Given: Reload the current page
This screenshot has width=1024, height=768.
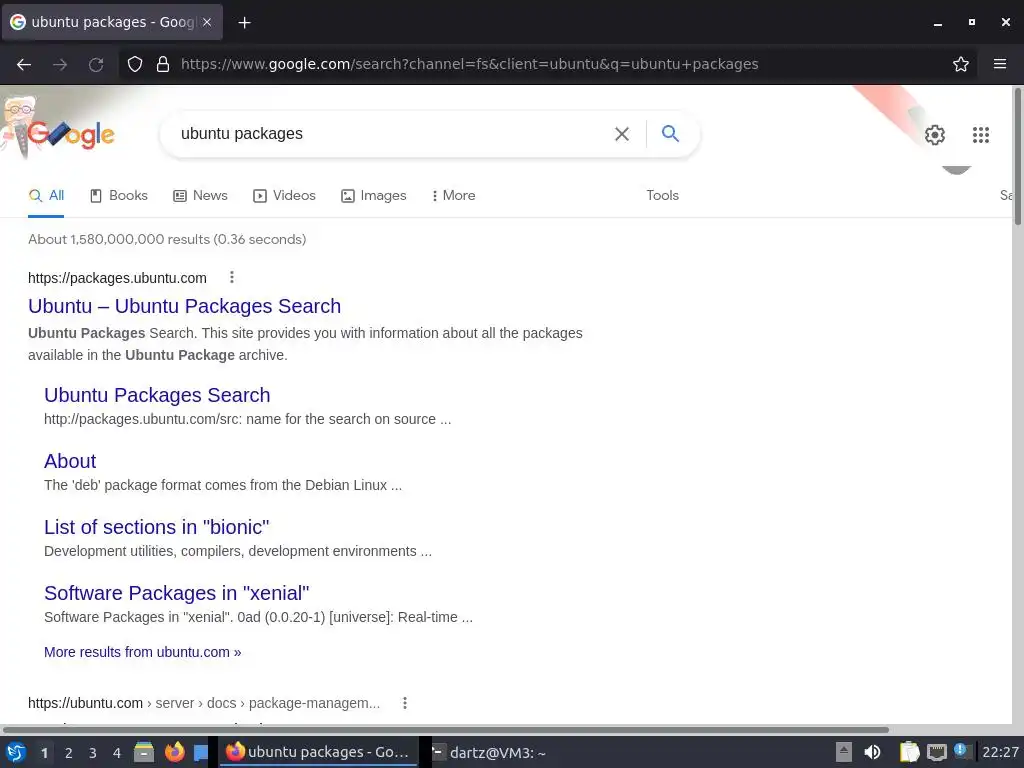Looking at the screenshot, I should (x=96, y=64).
